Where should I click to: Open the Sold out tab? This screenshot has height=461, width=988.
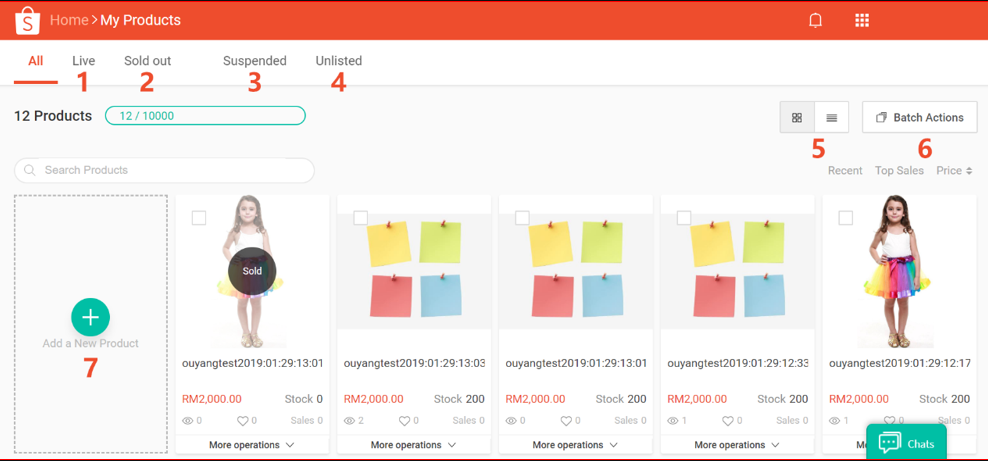[147, 61]
